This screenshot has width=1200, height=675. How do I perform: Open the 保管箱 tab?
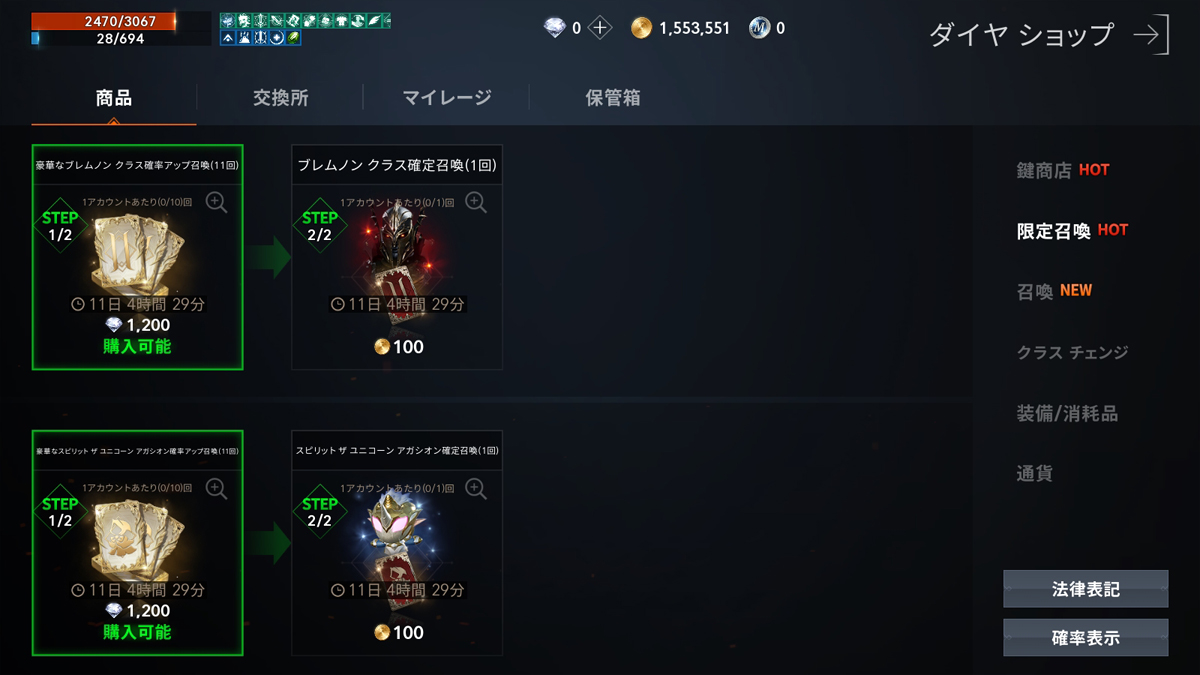[613, 98]
